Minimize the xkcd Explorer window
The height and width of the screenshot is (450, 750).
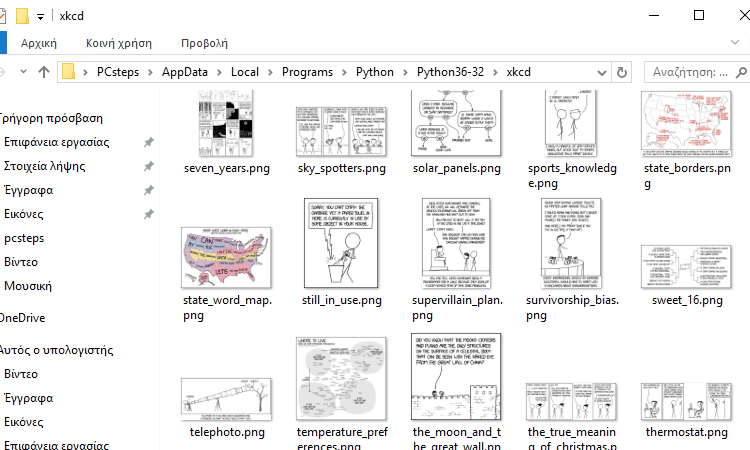click(x=654, y=15)
